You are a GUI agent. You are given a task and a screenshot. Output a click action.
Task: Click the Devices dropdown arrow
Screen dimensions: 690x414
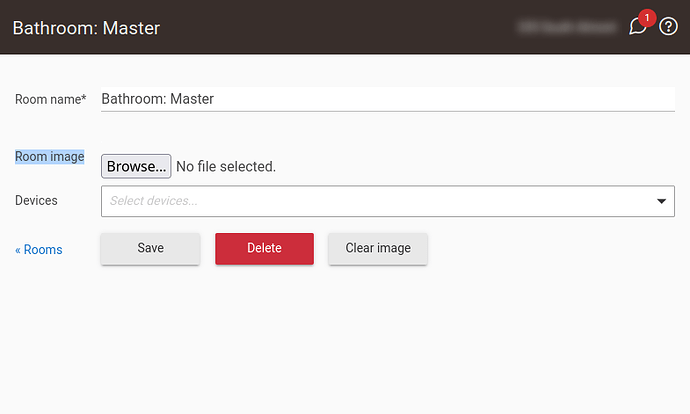click(661, 201)
